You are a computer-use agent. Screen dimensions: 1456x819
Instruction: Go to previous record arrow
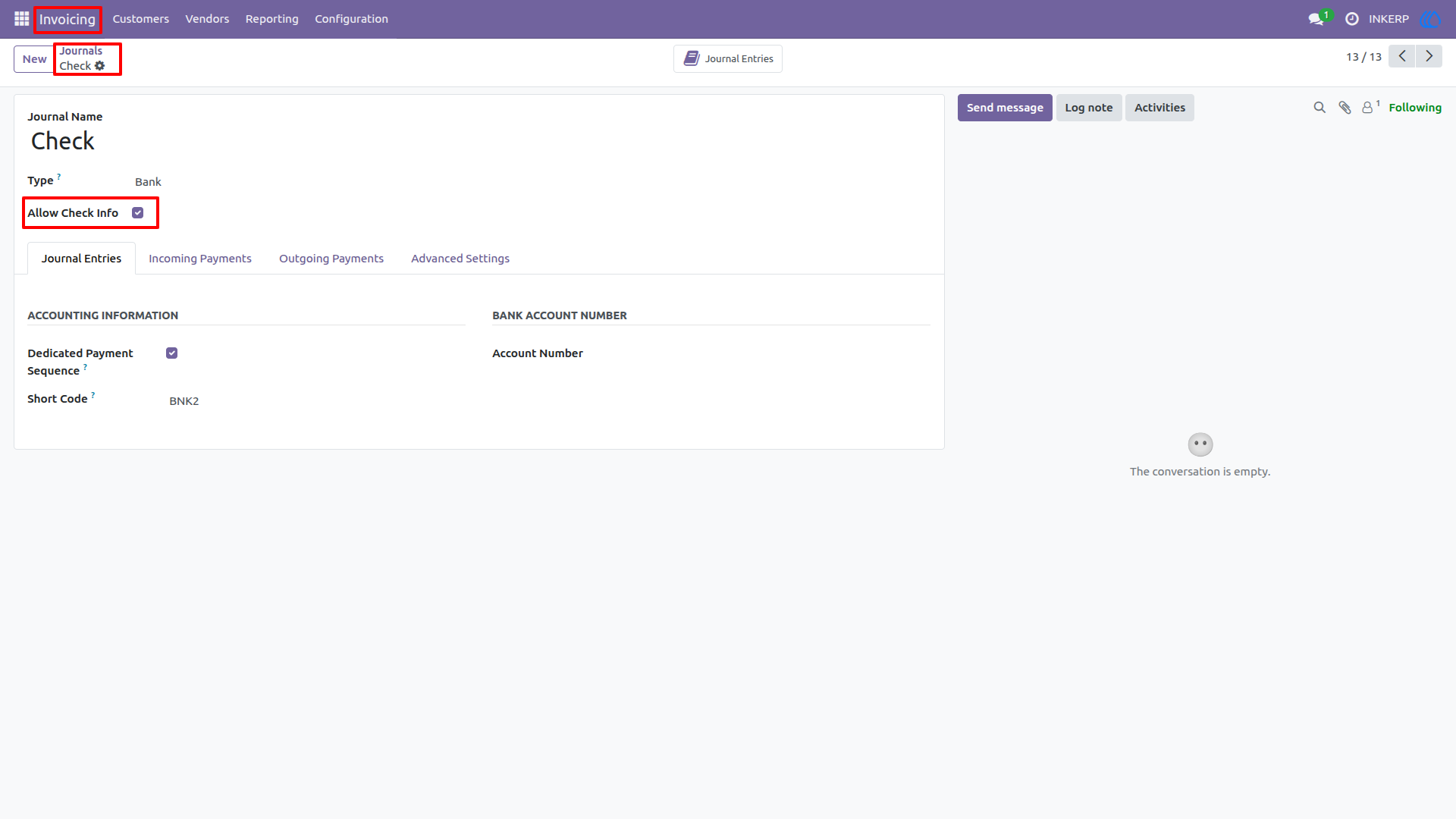click(x=1402, y=56)
